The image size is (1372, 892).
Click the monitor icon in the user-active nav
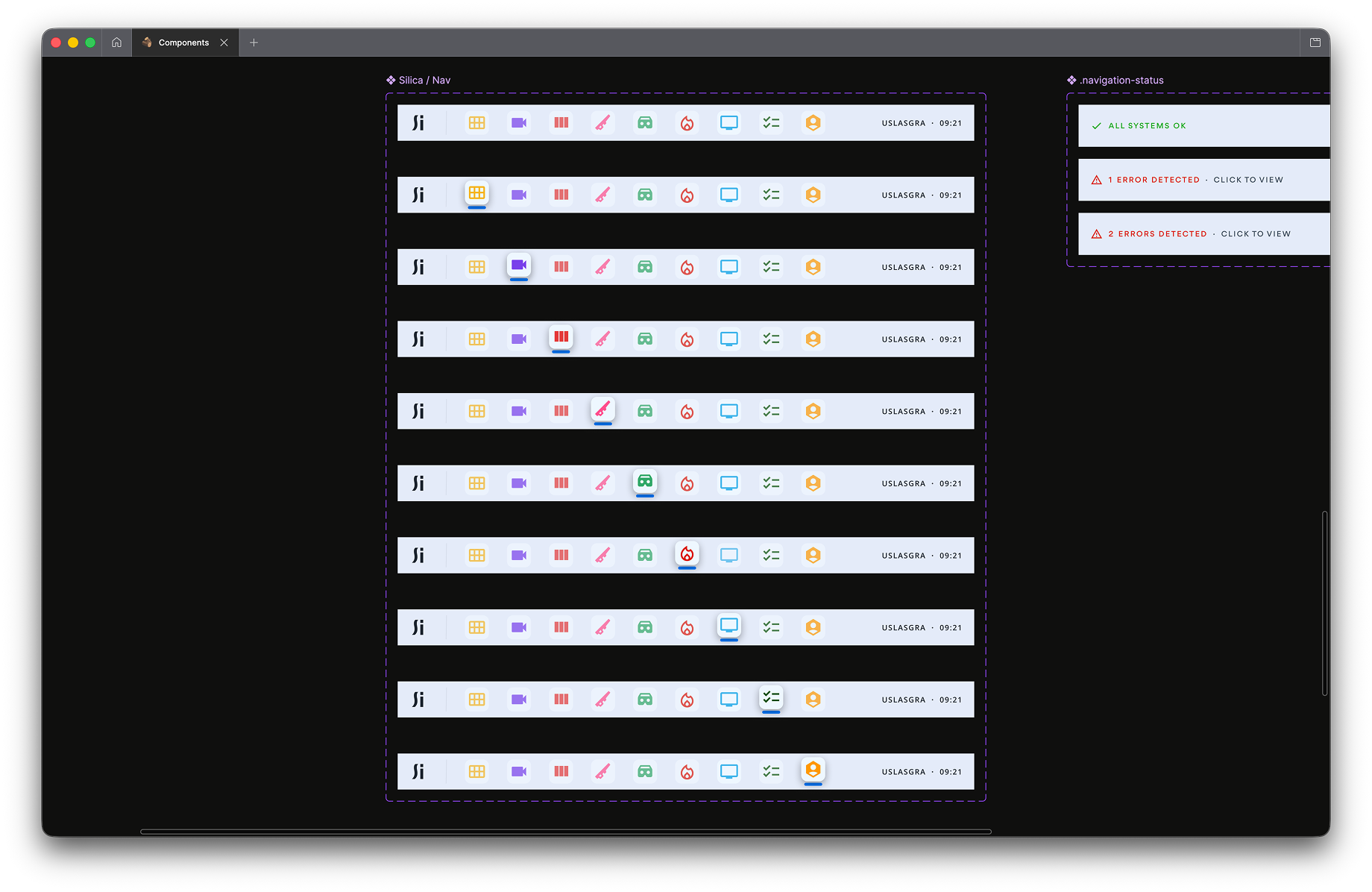point(729,772)
